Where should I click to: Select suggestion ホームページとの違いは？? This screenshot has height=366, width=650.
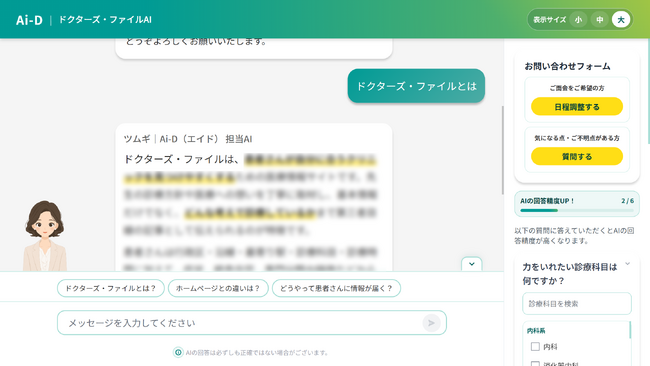[x=218, y=288]
